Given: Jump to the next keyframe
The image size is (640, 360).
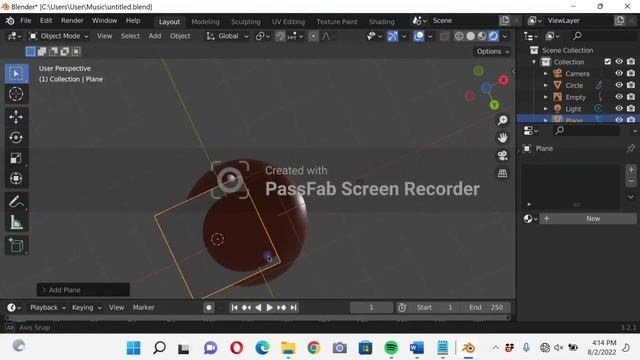Looking at the screenshot, I should point(282,307).
